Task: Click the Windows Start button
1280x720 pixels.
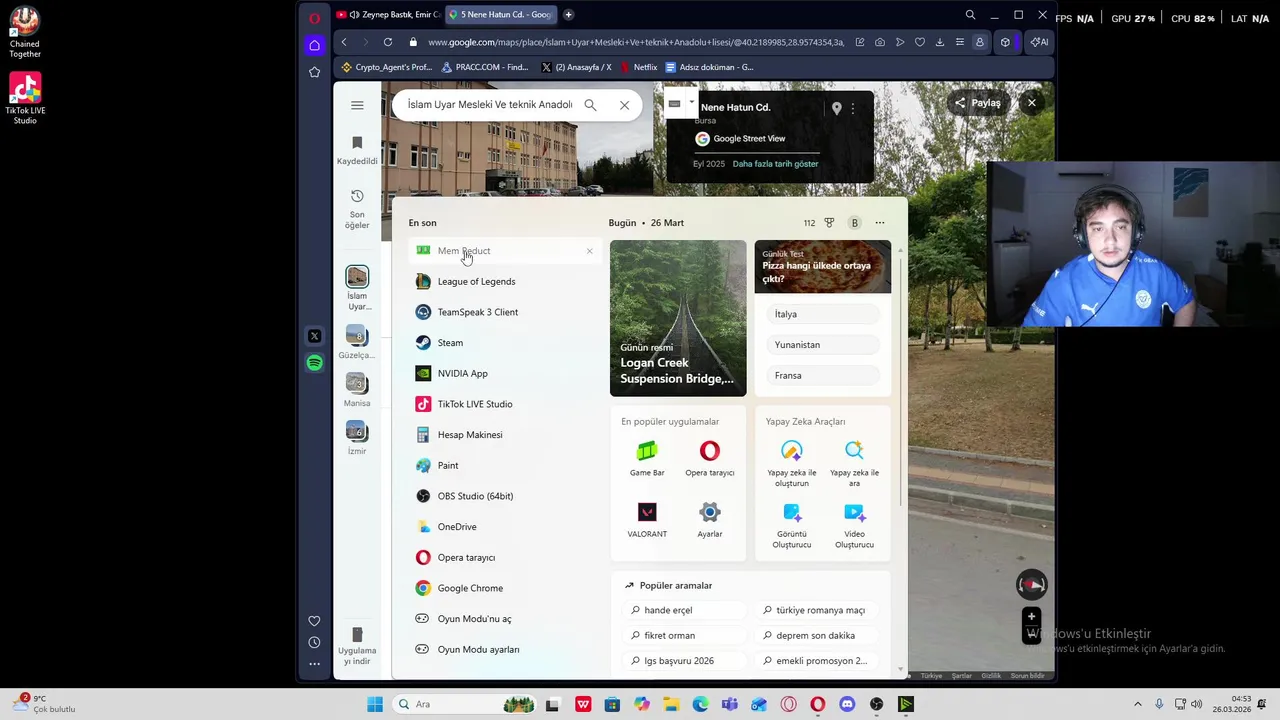Action: click(x=375, y=704)
